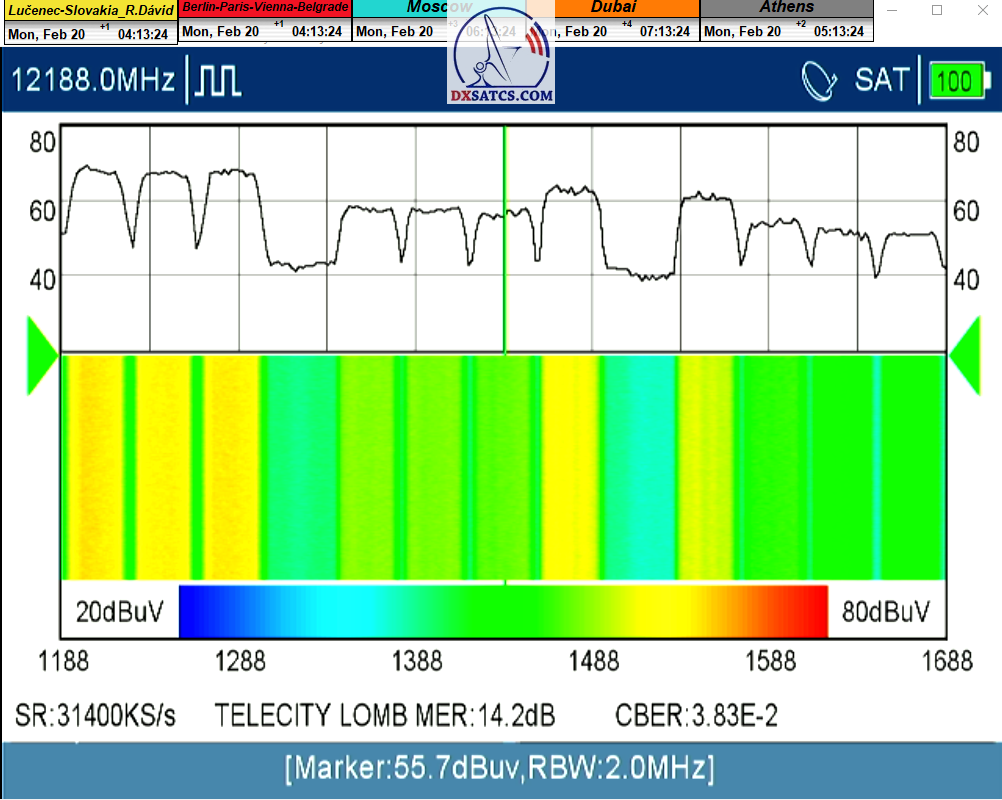Click the square-wave pulse icon
Image resolution: width=1002 pixels, height=800 pixels.
coord(218,81)
